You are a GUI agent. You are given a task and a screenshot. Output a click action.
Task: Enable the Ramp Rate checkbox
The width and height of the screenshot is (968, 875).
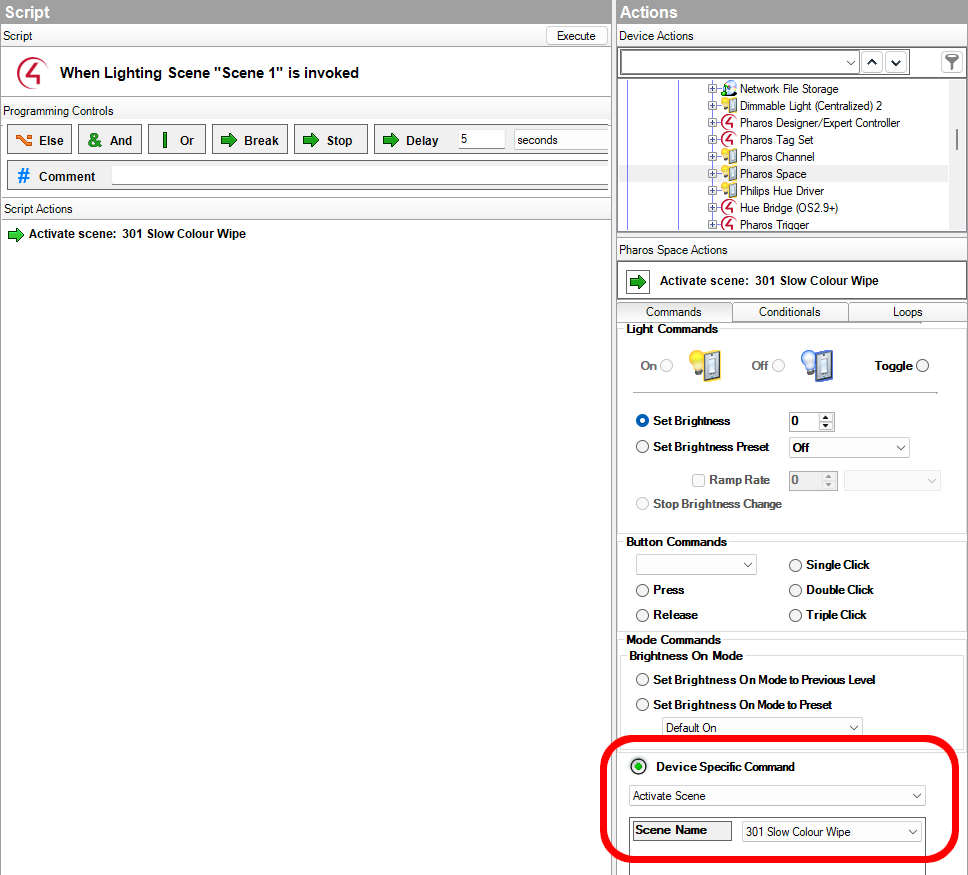tap(699, 481)
